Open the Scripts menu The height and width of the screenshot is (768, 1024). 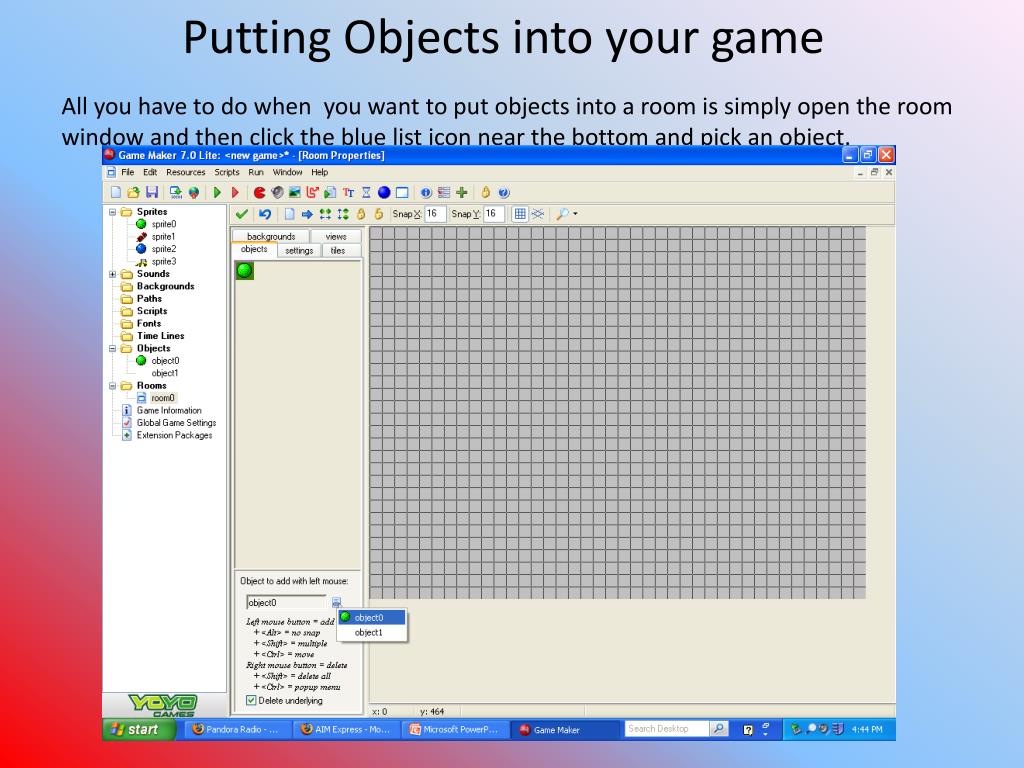tap(227, 172)
